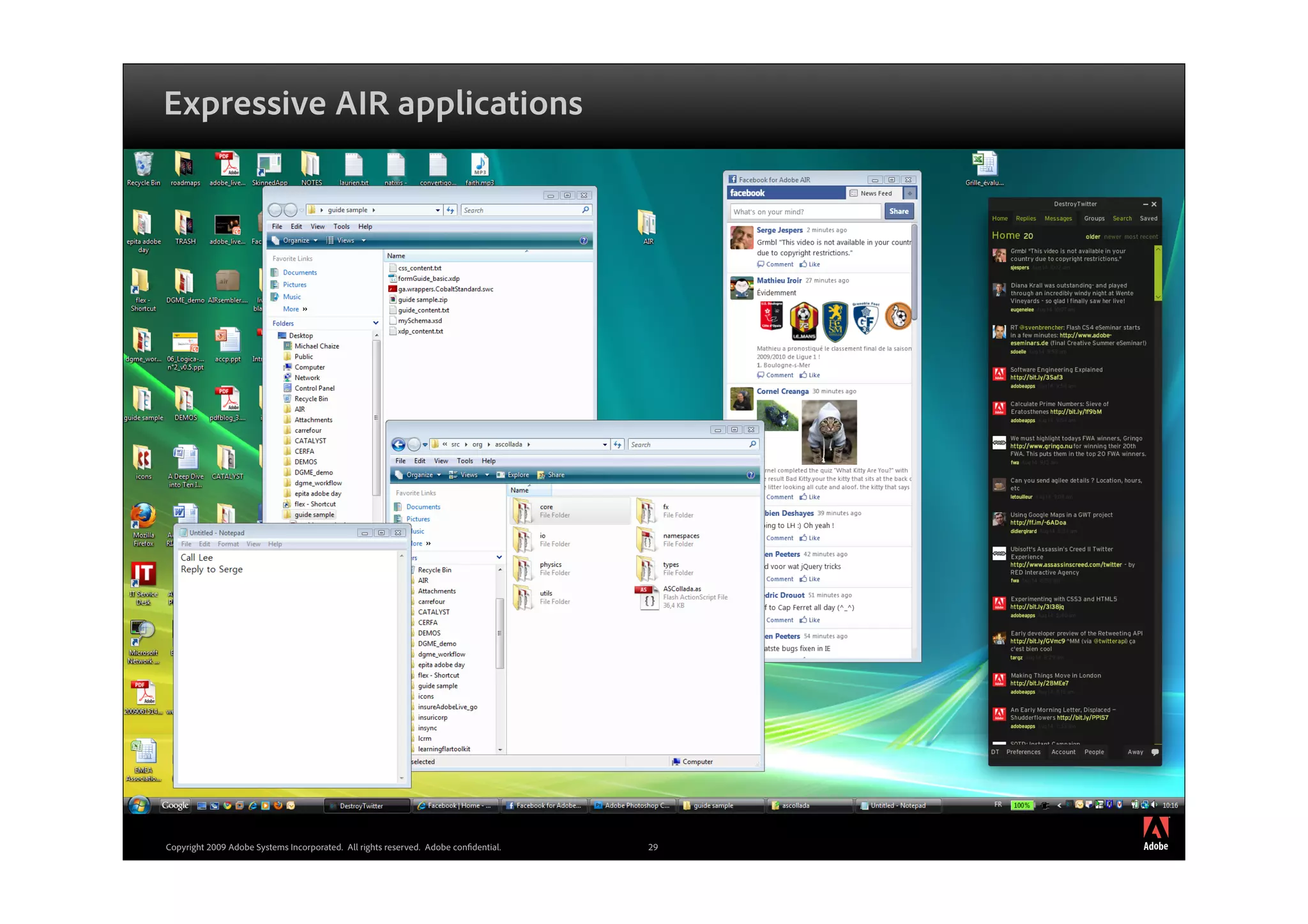Switch to Adobe Photoshop taskbar button
Viewport: 1308px width, 924px height.
[632, 806]
